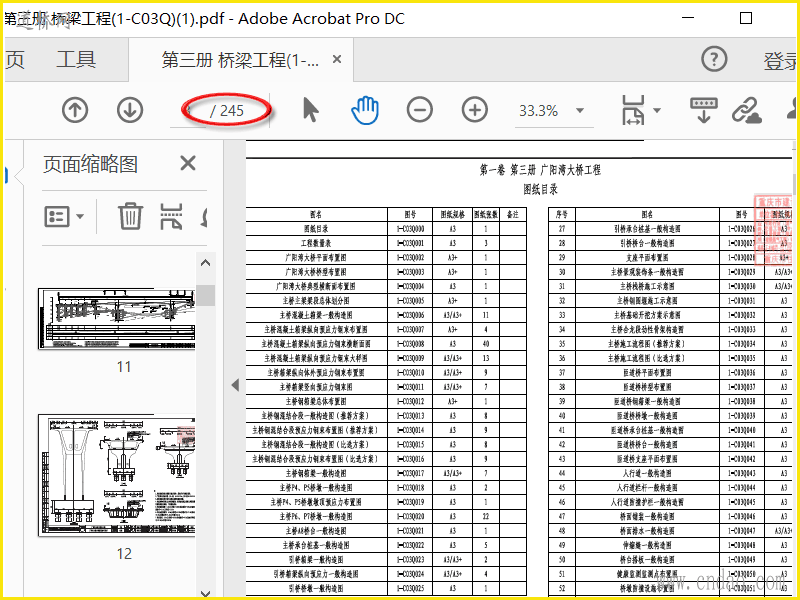Click the 主桥A8桥台一般构造图 table row
This screenshot has height=600, width=800.
tap(386, 531)
